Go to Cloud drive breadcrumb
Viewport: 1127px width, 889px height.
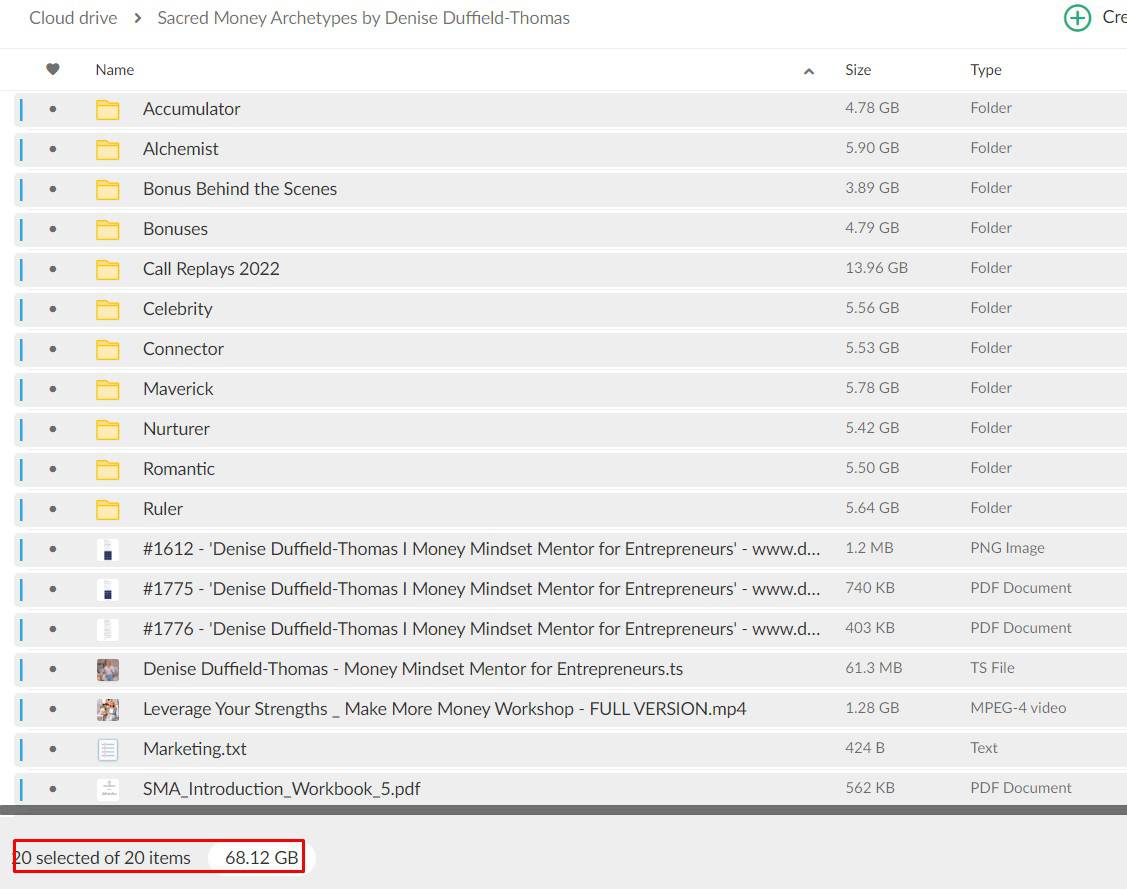coord(73,18)
